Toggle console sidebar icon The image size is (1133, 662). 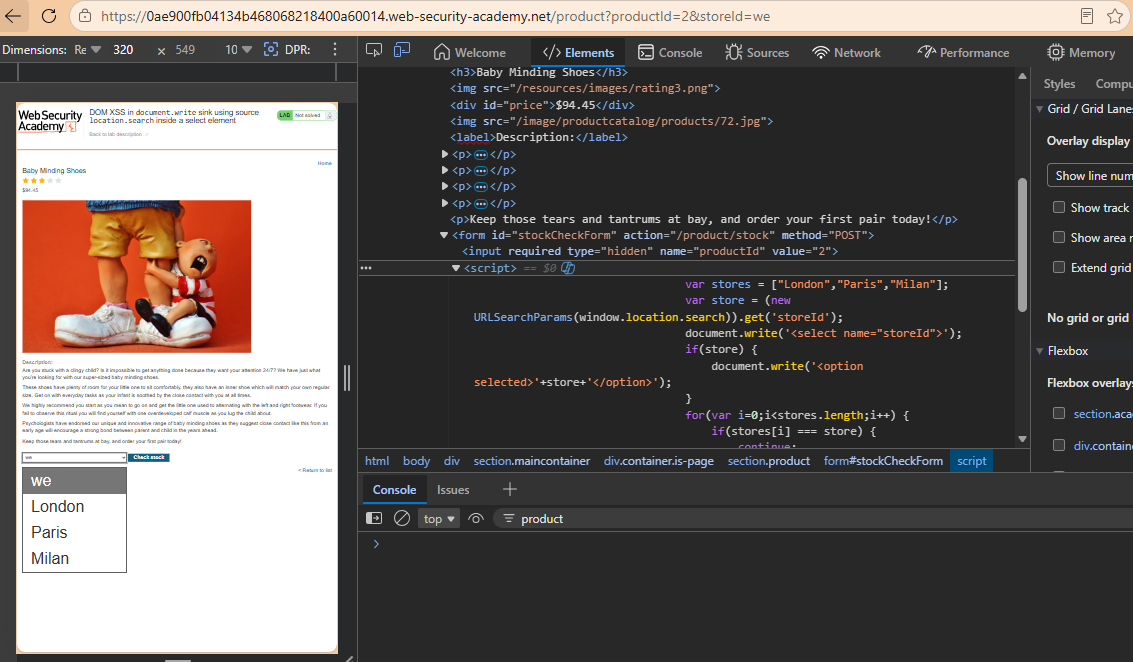coord(374,518)
